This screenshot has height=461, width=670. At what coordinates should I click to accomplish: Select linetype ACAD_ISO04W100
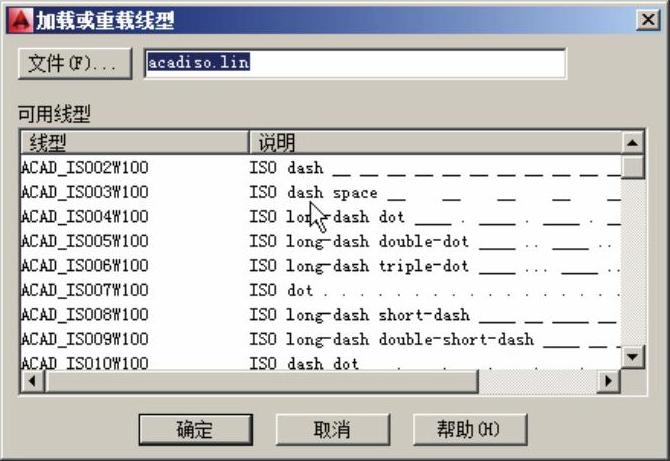tap(85, 216)
